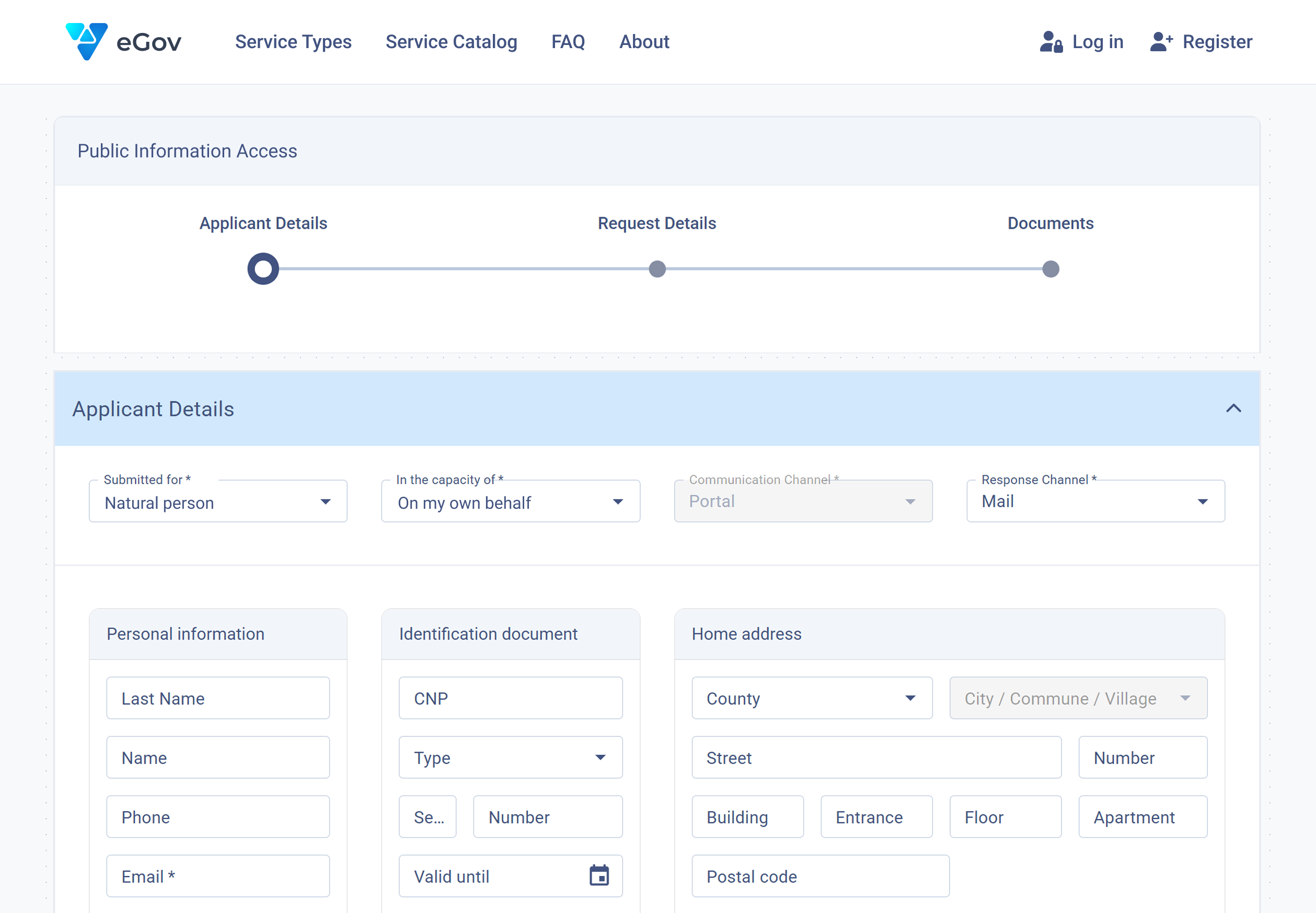This screenshot has width=1316, height=913.
Task: Click the eGov logo icon
Action: pyautogui.click(x=87, y=41)
